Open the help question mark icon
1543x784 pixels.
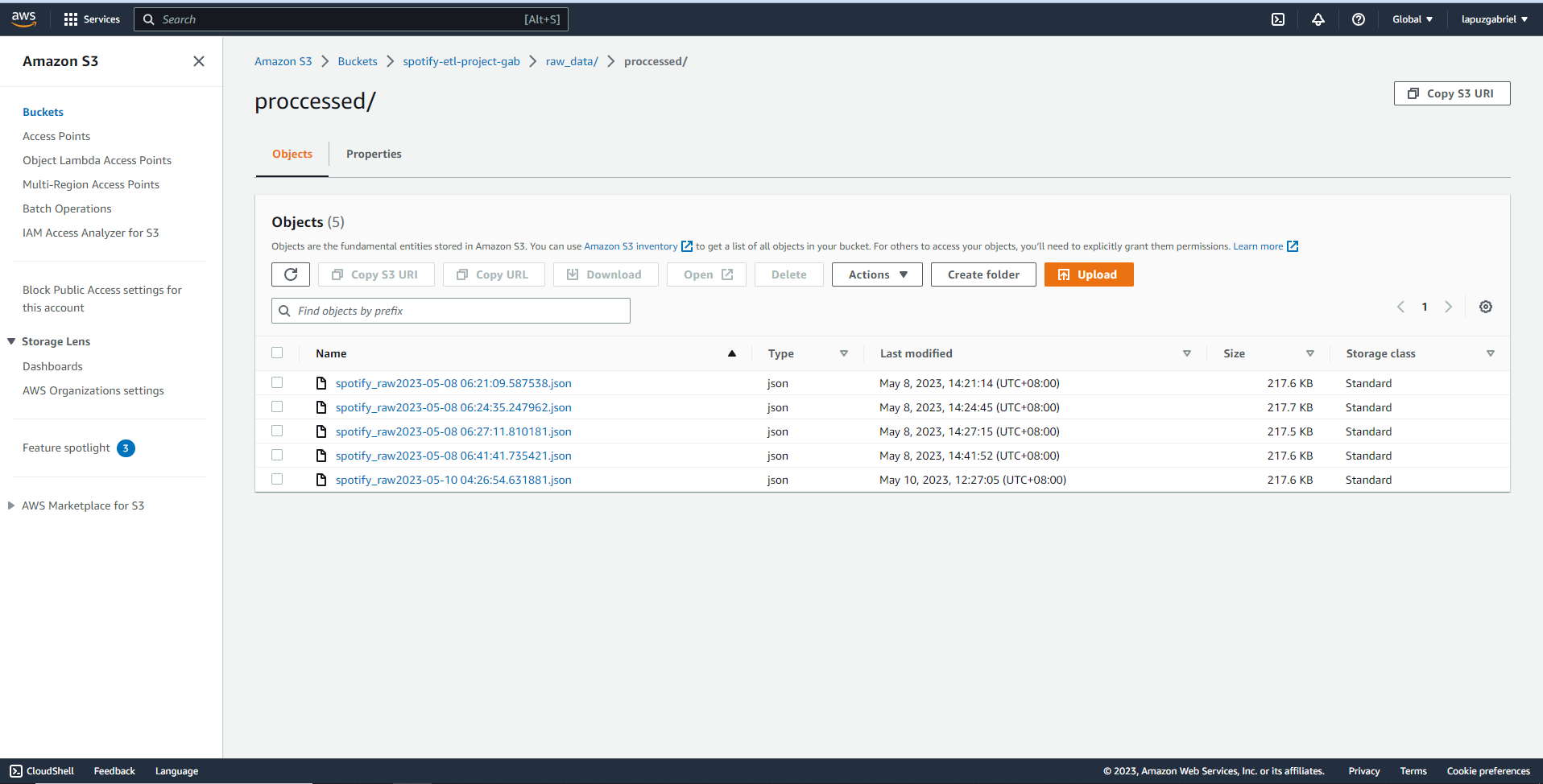pyautogui.click(x=1359, y=19)
